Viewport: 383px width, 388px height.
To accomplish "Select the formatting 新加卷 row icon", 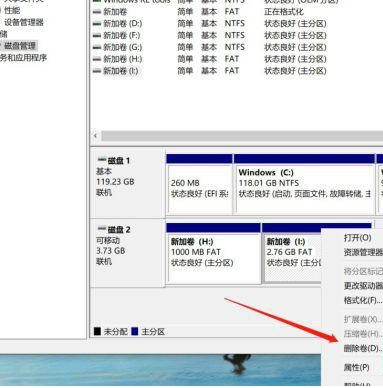I will click(x=97, y=12).
